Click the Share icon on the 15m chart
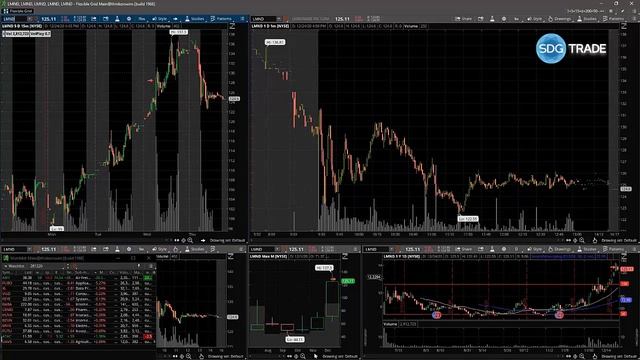 pos(94,19)
